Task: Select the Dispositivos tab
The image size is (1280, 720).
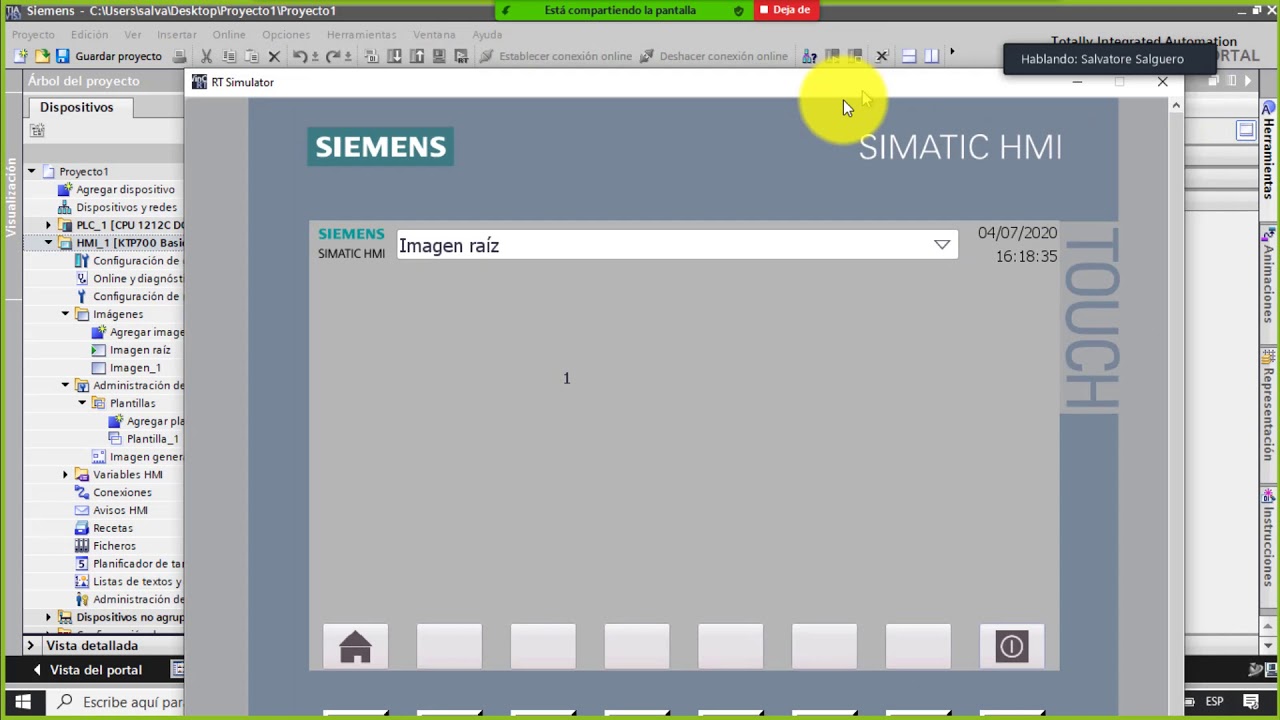Action: (x=77, y=107)
